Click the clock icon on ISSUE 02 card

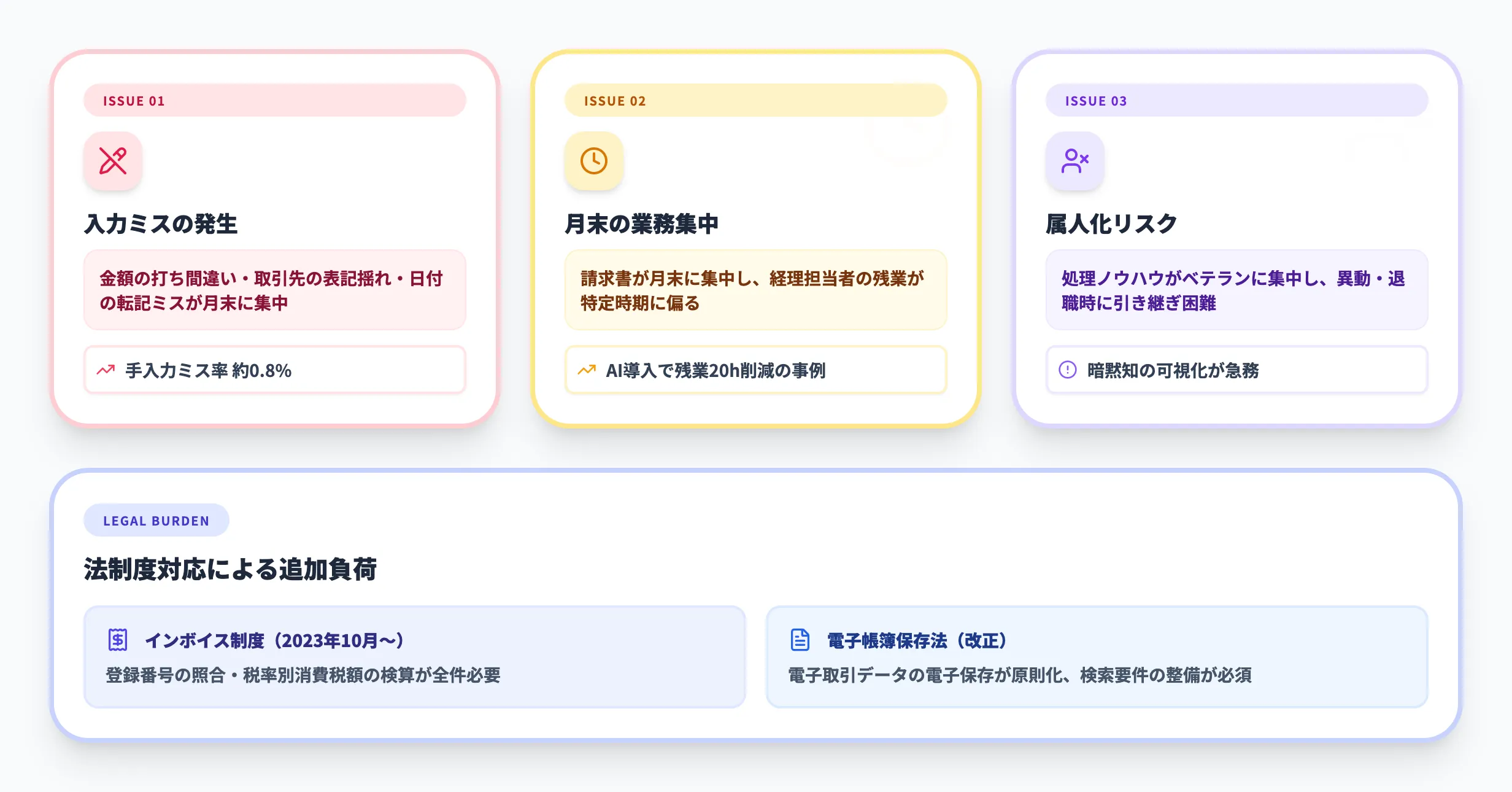click(x=593, y=161)
